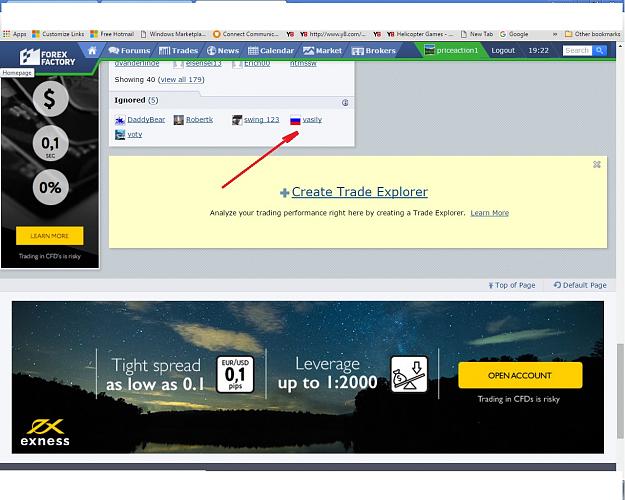Open the Learn More link in the banner

tap(489, 213)
